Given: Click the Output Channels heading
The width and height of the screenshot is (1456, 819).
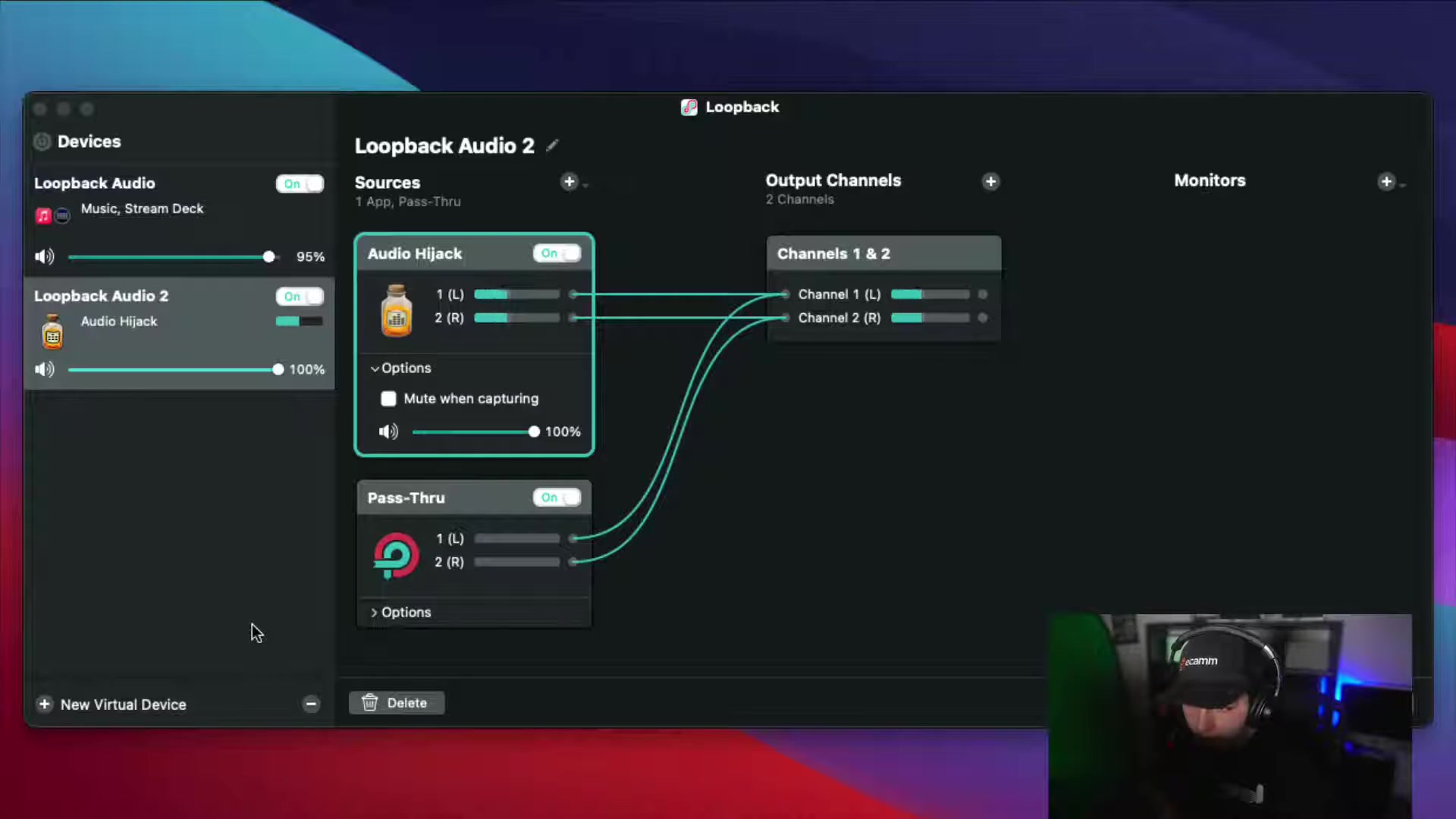Looking at the screenshot, I should [x=833, y=180].
